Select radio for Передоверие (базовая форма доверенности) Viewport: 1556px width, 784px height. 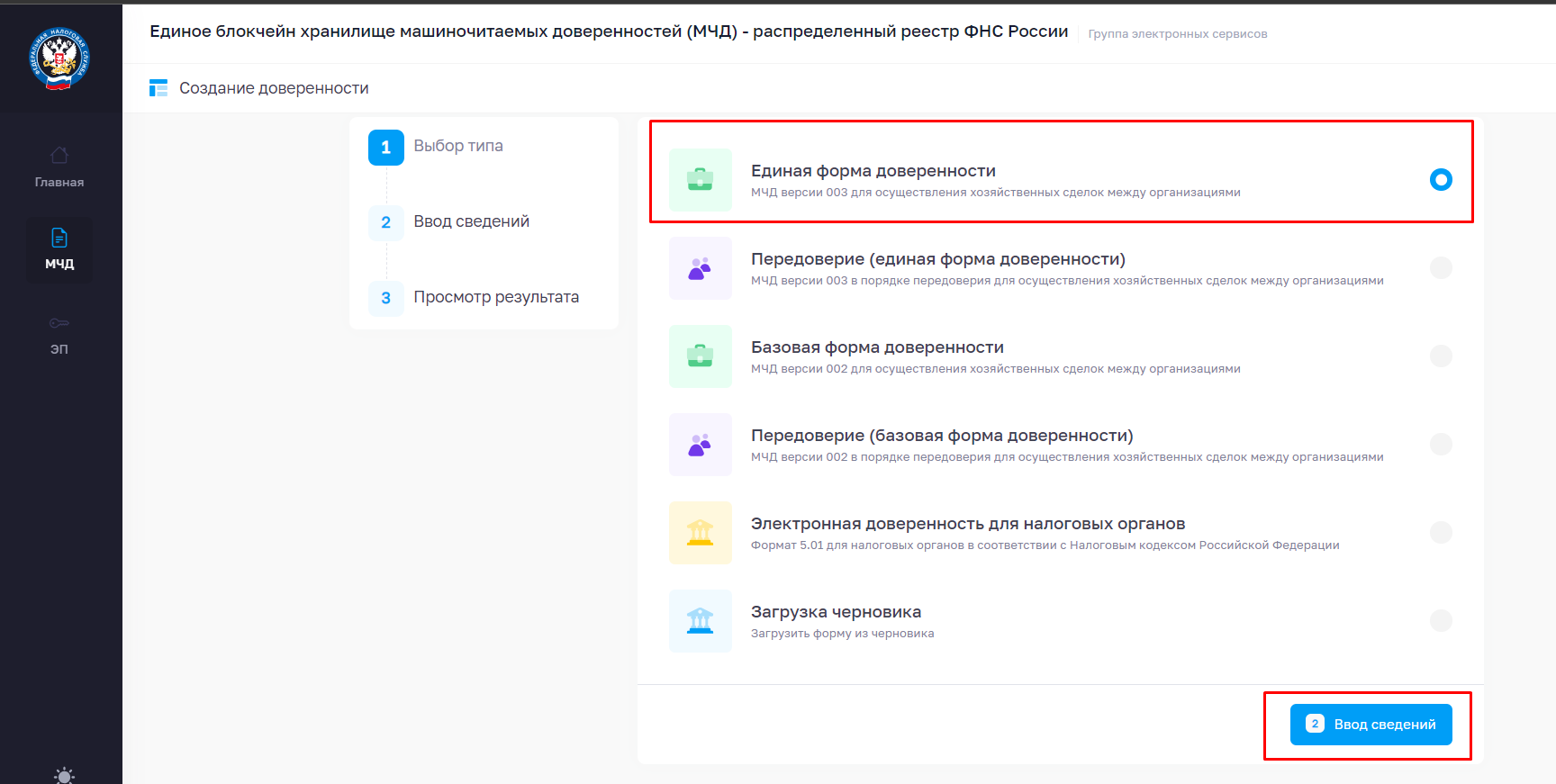1441,444
